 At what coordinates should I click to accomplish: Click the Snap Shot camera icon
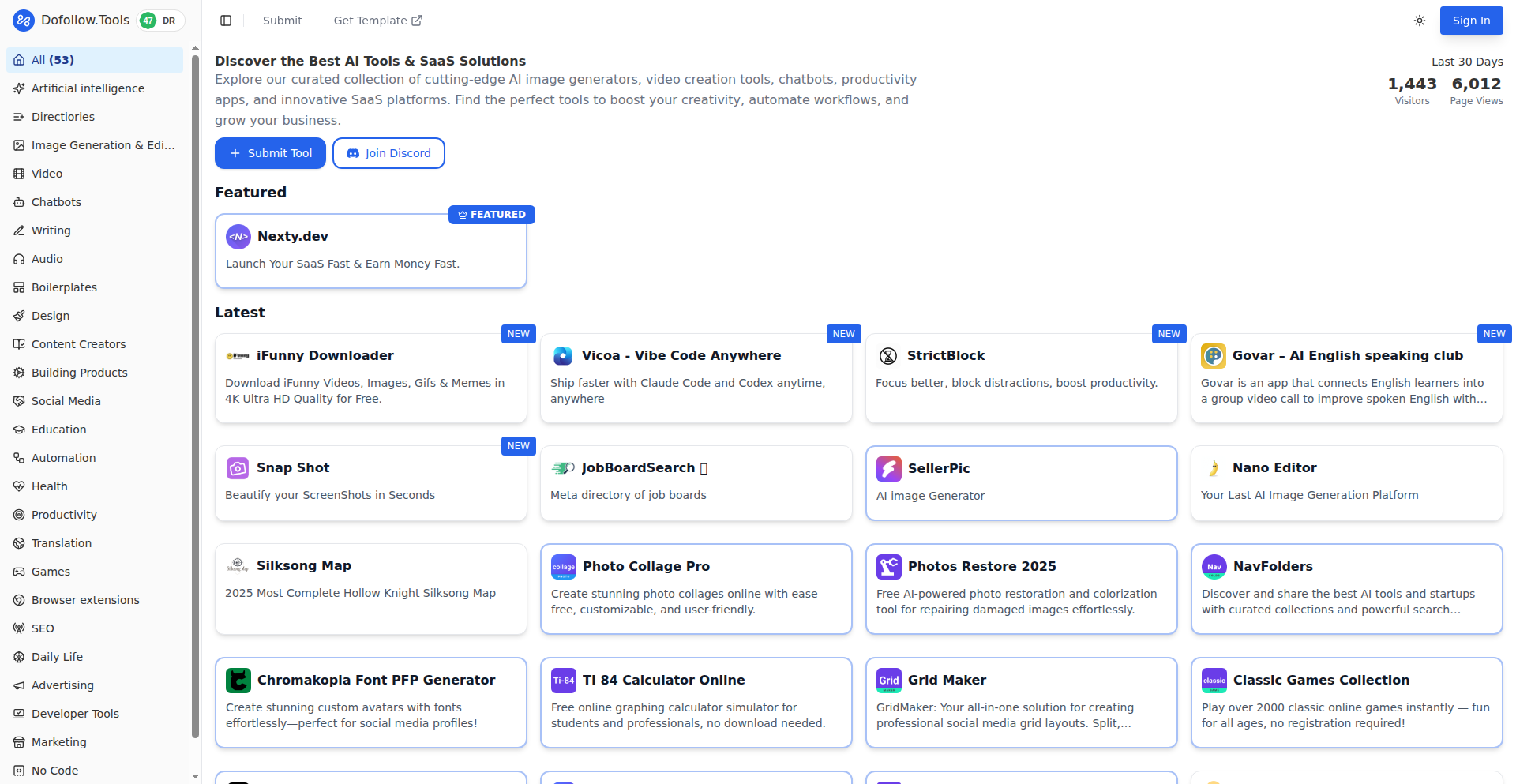pyautogui.click(x=238, y=468)
